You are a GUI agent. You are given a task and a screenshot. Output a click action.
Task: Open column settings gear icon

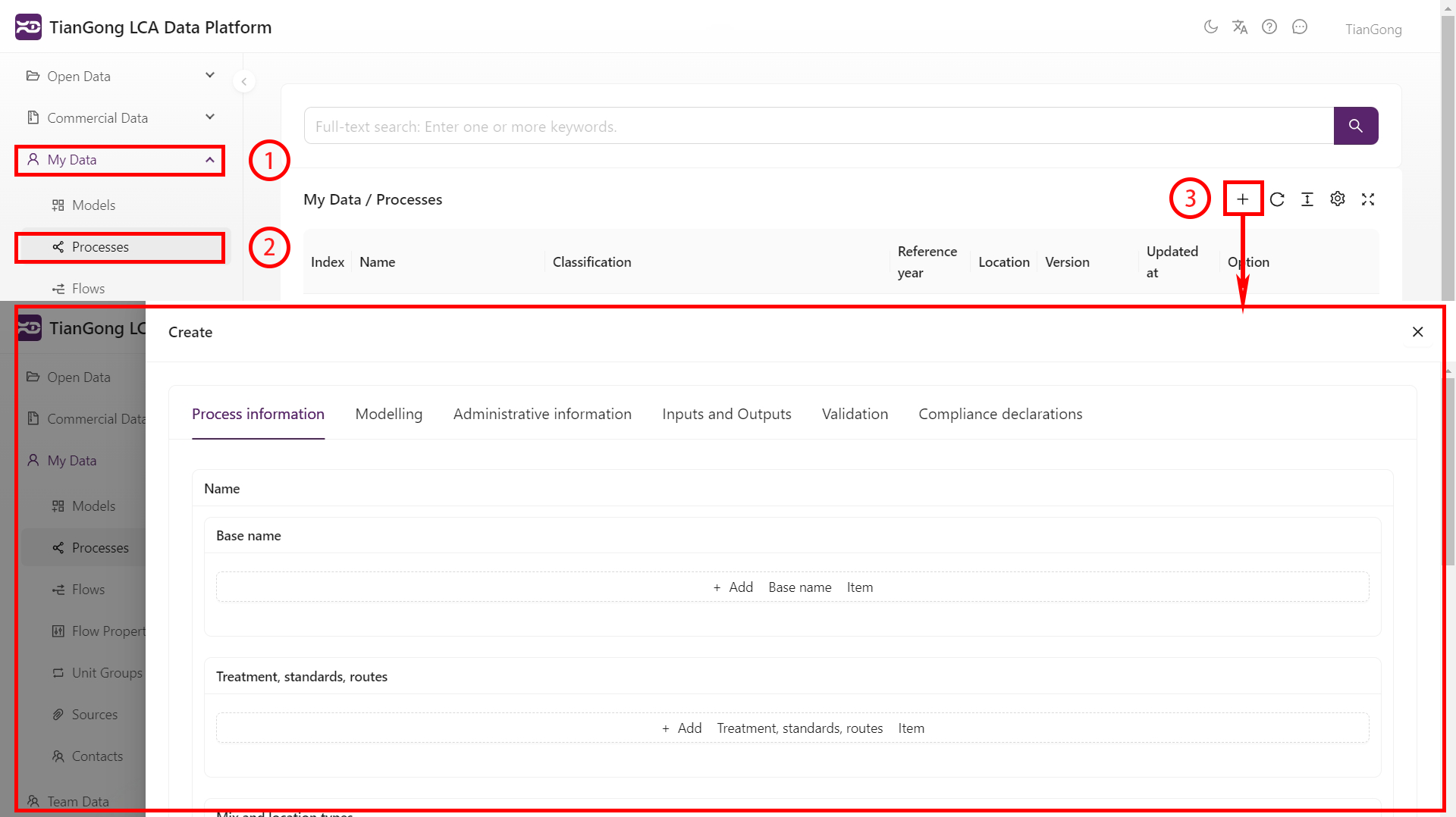(x=1338, y=199)
